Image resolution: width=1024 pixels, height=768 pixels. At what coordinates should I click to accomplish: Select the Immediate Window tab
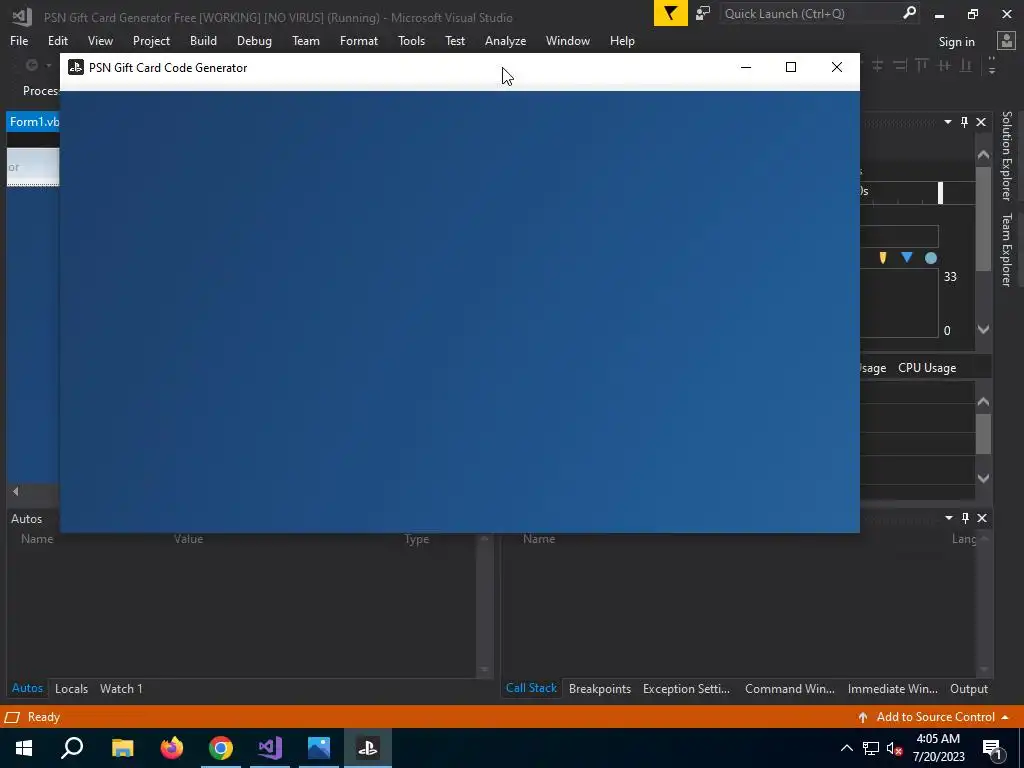pyautogui.click(x=892, y=689)
